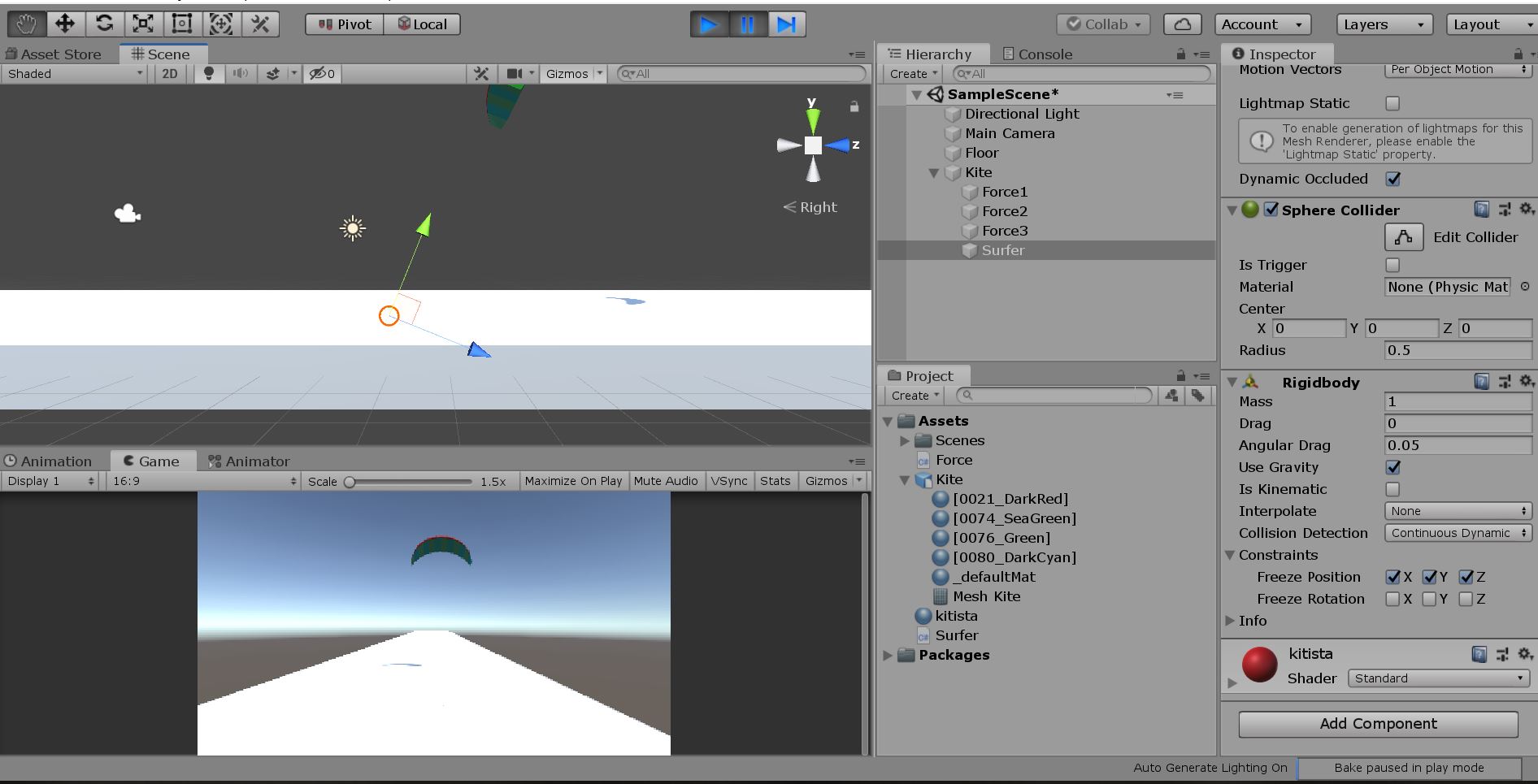Enable Is Kinematic checkbox

pyautogui.click(x=1392, y=489)
